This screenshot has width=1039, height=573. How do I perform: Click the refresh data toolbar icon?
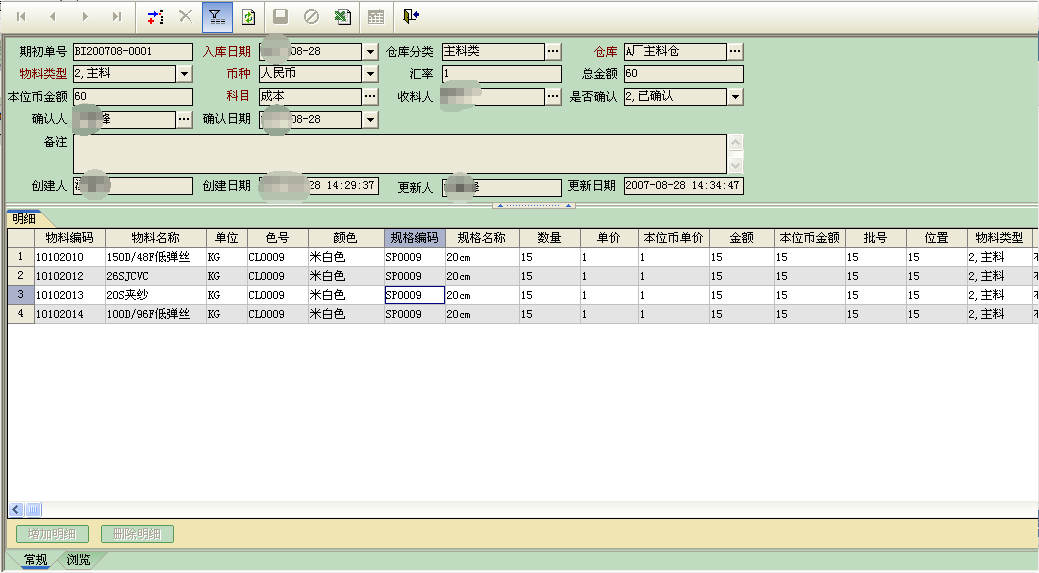click(x=248, y=16)
